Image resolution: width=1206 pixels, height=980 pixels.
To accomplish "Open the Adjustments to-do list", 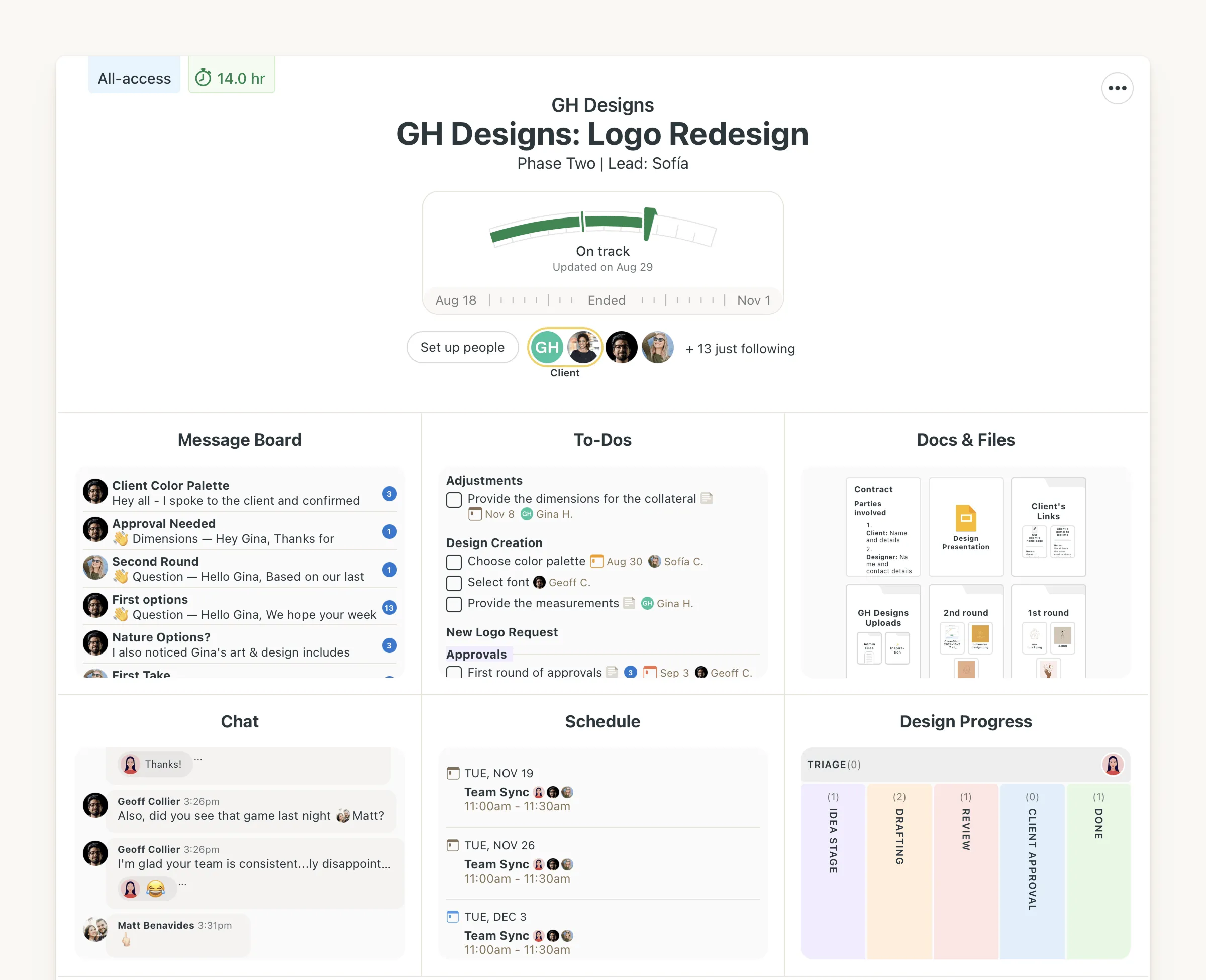I will click(x=484, y=480).
